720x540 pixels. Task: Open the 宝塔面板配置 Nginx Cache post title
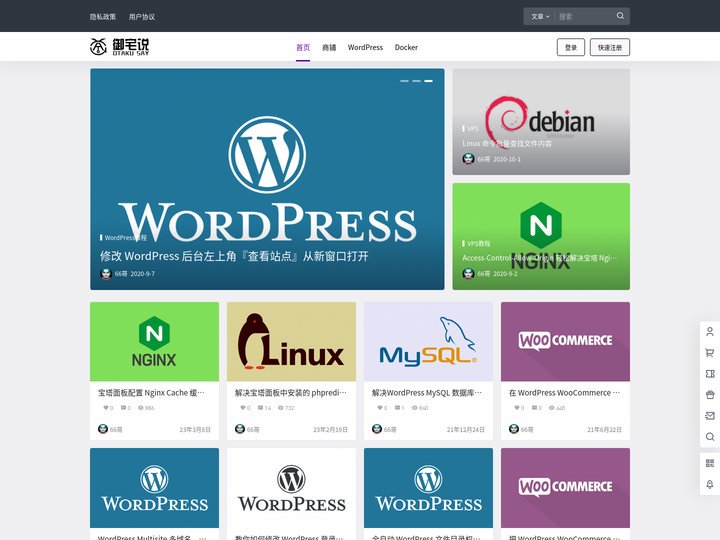click(x=151, y=393)
